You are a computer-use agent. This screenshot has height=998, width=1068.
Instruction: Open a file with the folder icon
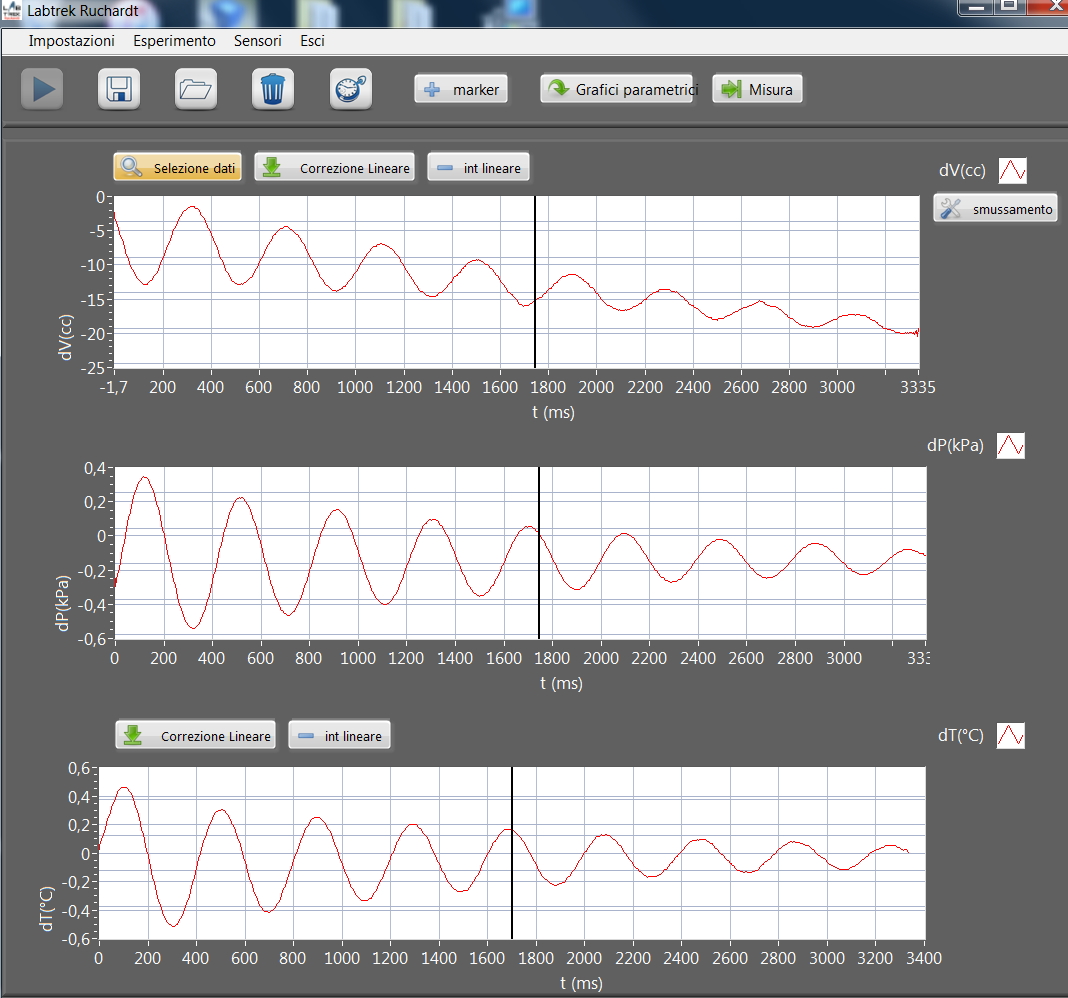pos(196,89)
